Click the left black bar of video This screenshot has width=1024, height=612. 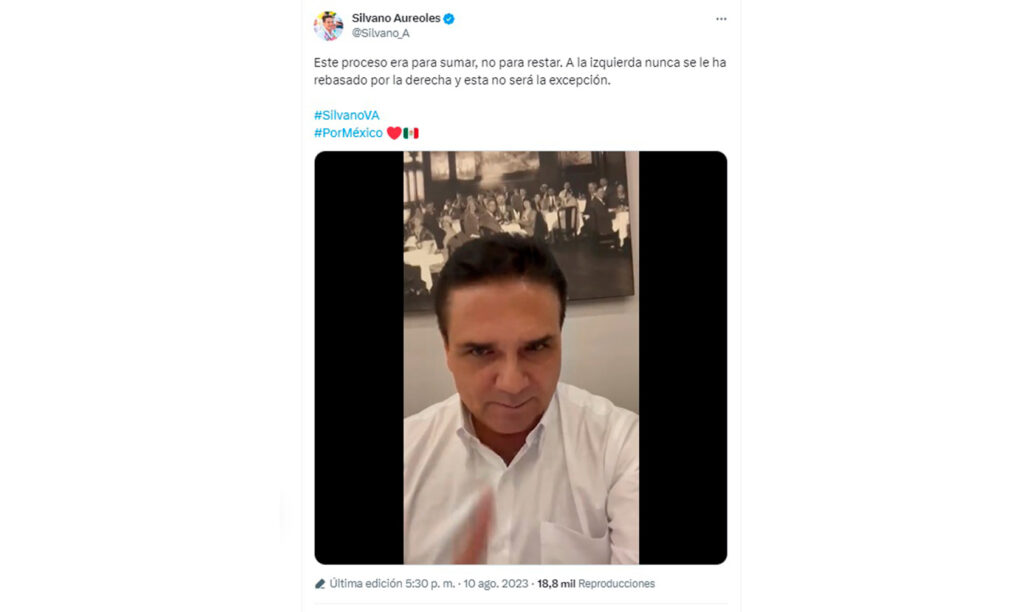point(359,358)
